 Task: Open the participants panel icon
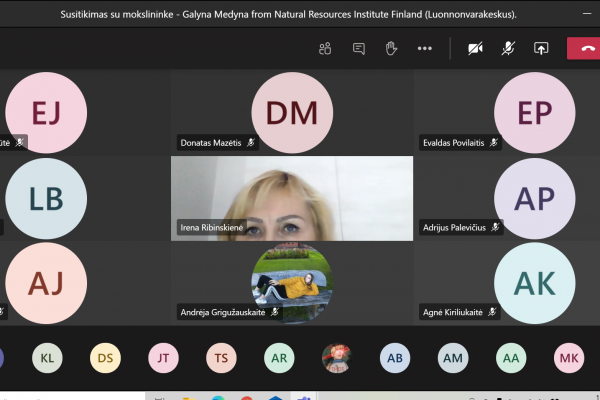point(325,49)
